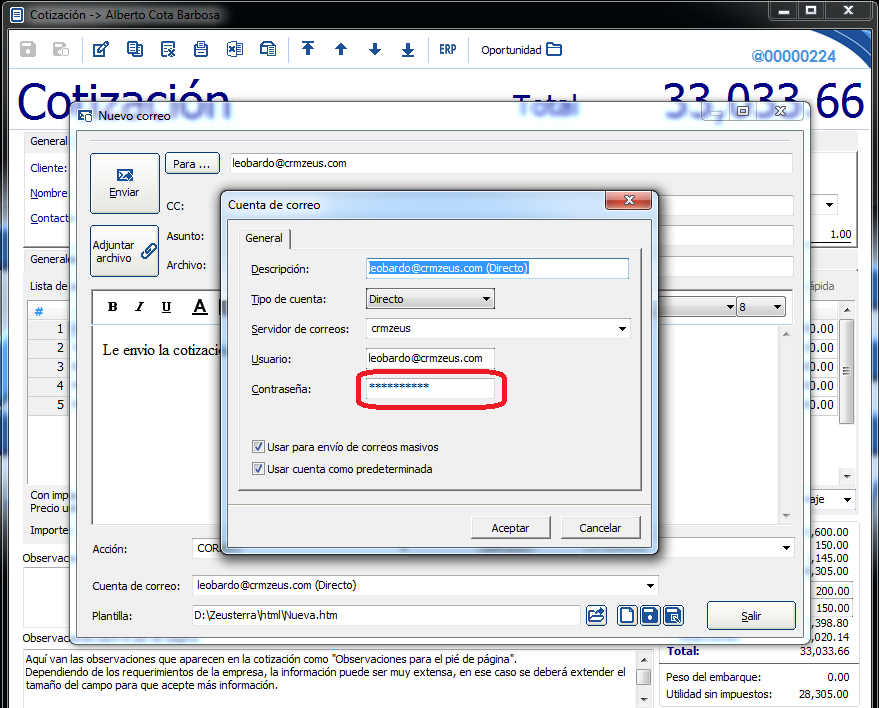Image resolution: width=879 pixels, height=708 pixels.
Task: Click the new blank template icon
Action: coord(627,615)
